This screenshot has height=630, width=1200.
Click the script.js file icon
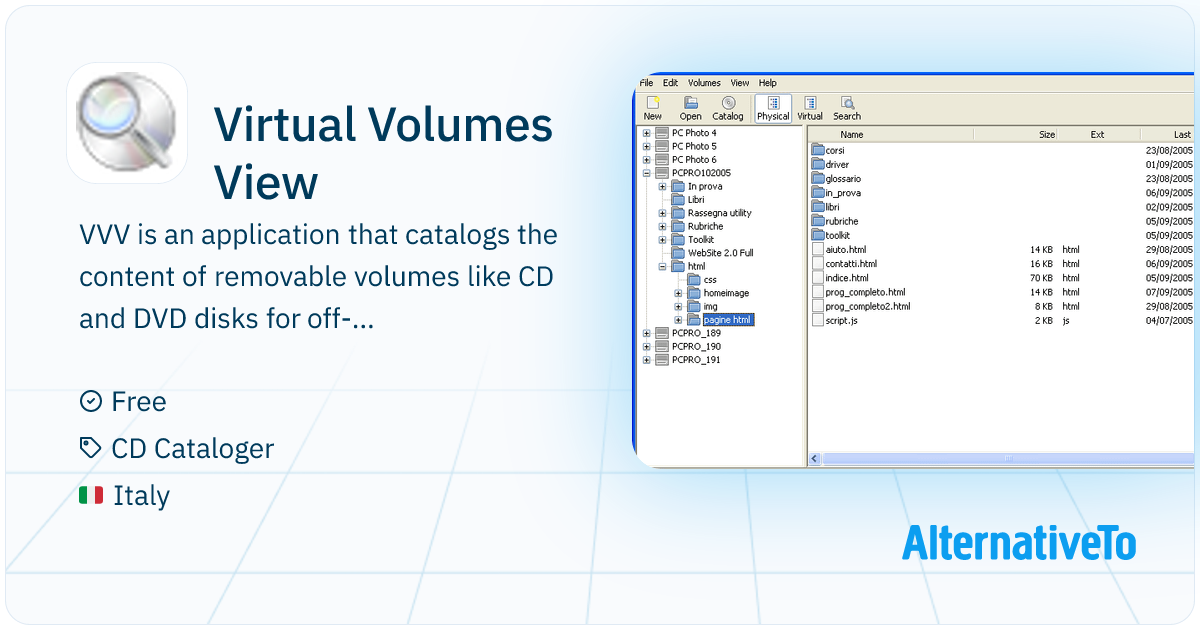817,320
